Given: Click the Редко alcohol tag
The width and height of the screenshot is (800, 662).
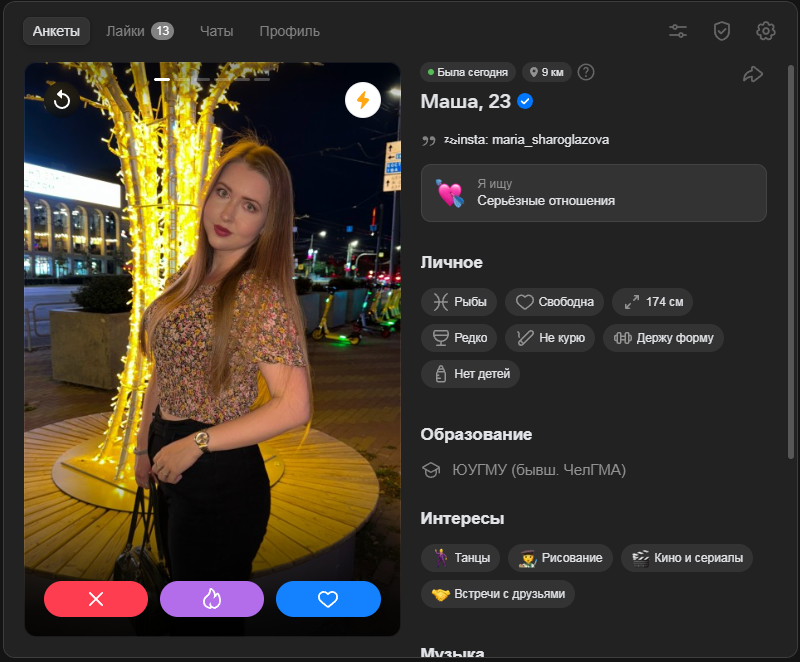Looking at the screenshot, I should [459, 338].
